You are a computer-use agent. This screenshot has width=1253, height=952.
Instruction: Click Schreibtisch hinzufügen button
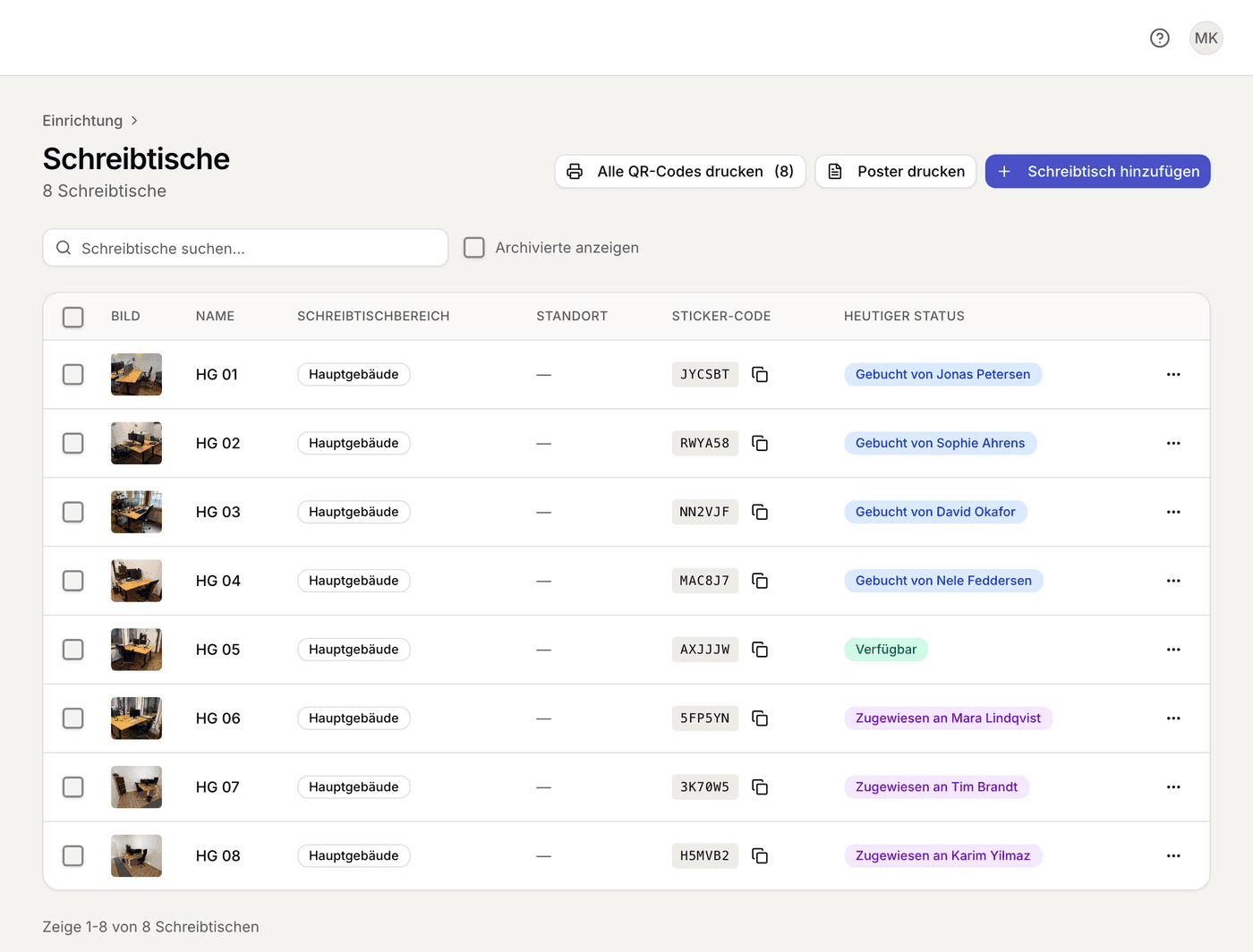click(x=1098, y=172)
